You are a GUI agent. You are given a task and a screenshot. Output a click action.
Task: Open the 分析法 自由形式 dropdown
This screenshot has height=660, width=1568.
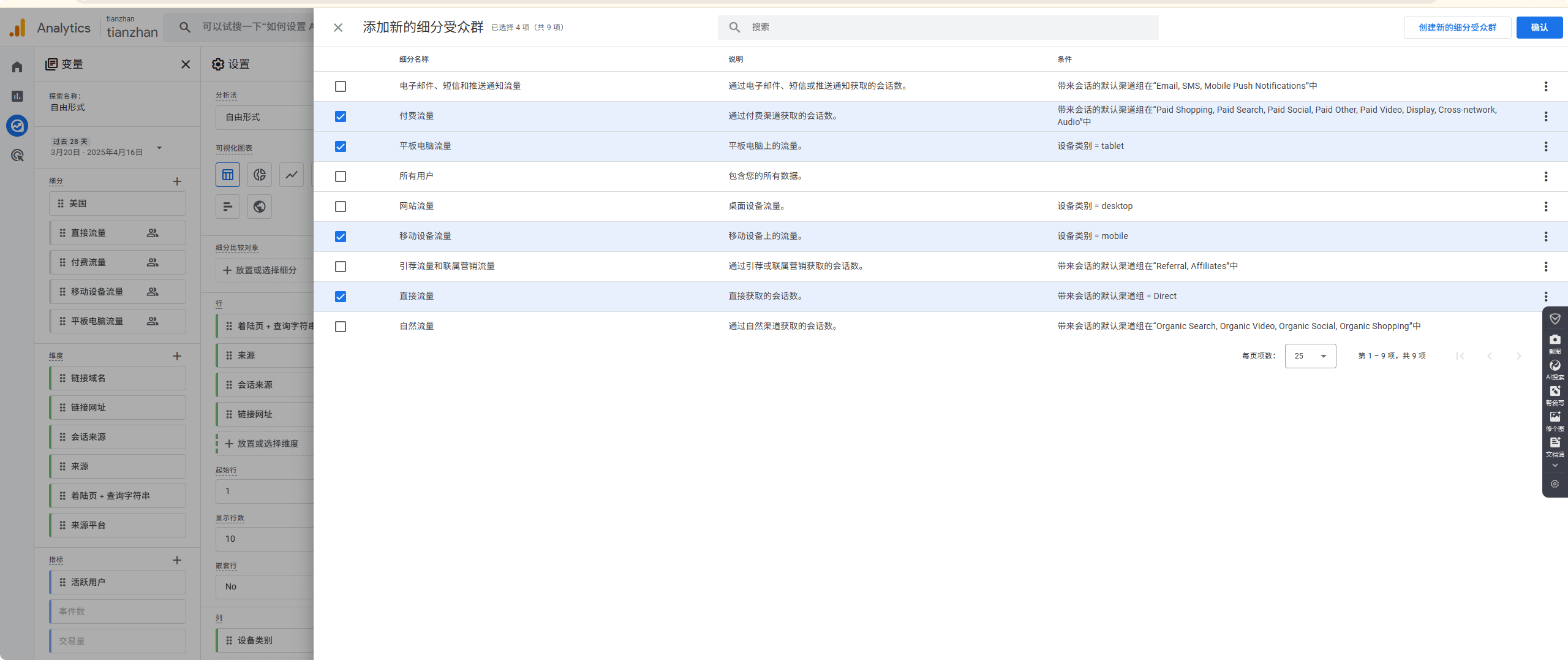pos(265,117)
